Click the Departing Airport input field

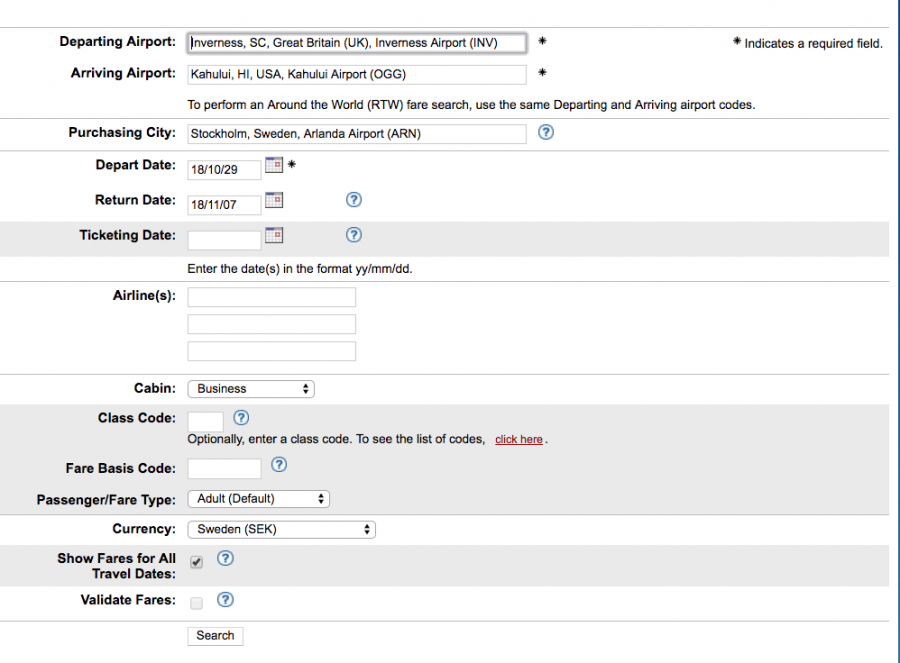357,43
